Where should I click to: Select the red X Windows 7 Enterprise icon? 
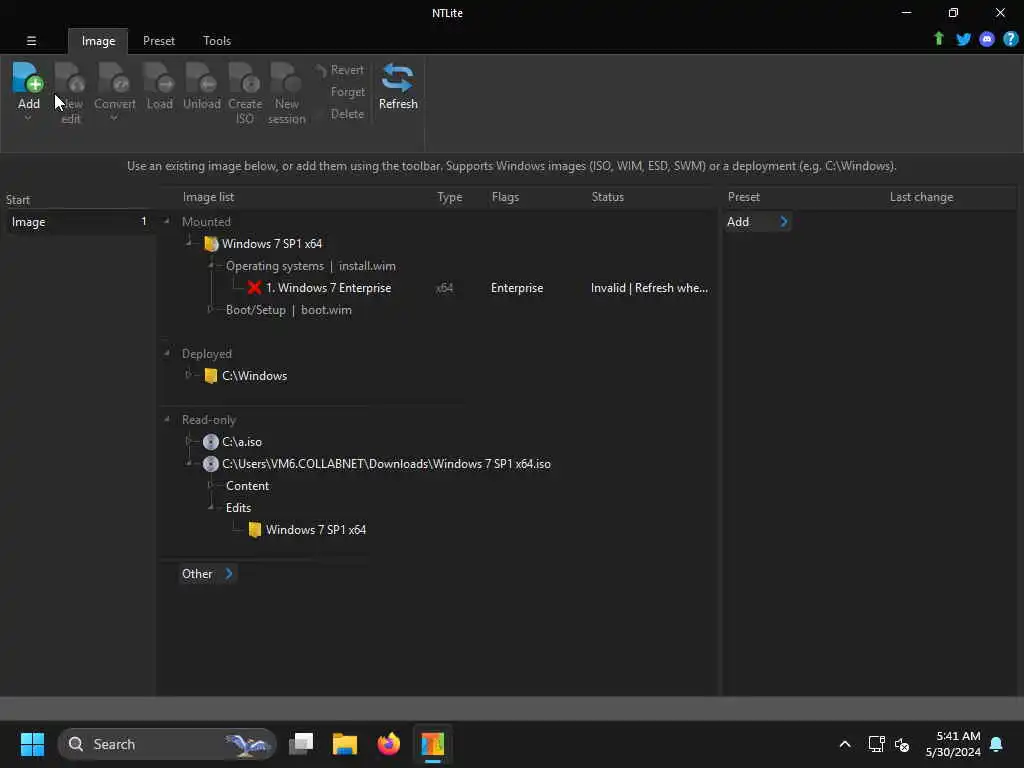coord(254,287)
